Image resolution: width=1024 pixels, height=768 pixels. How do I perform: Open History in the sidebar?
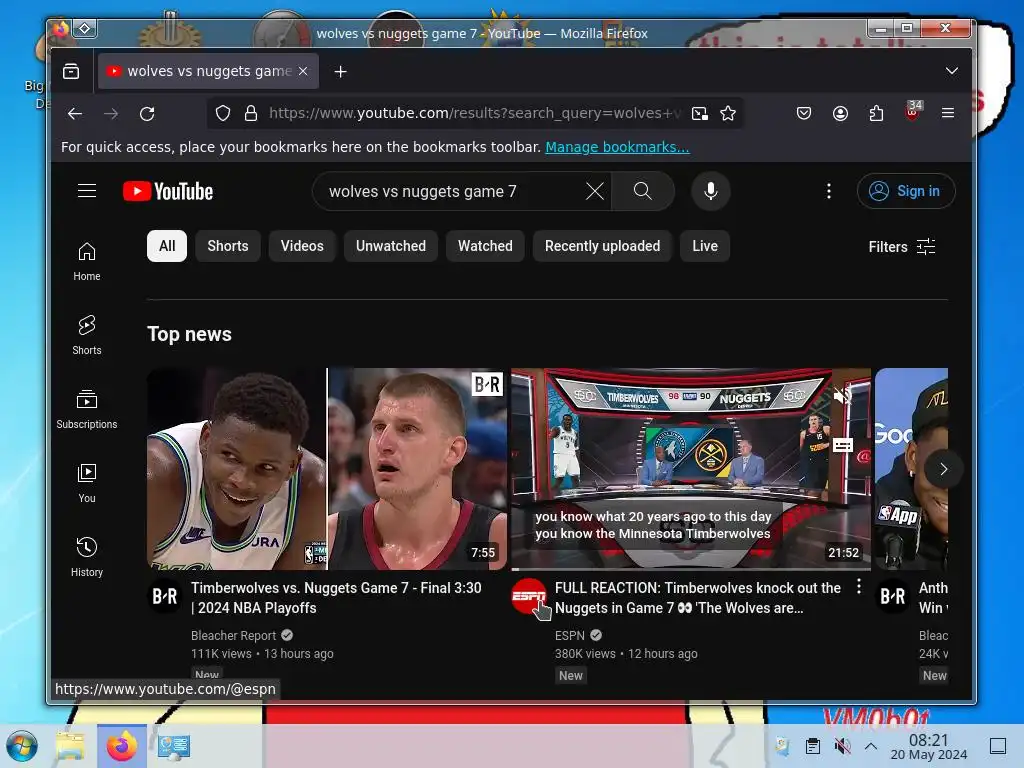pos(87,557)
